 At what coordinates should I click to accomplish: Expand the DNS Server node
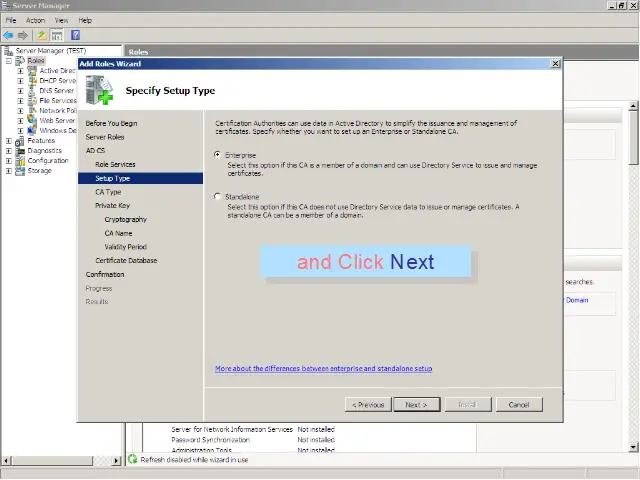click(x=20, y=91)
